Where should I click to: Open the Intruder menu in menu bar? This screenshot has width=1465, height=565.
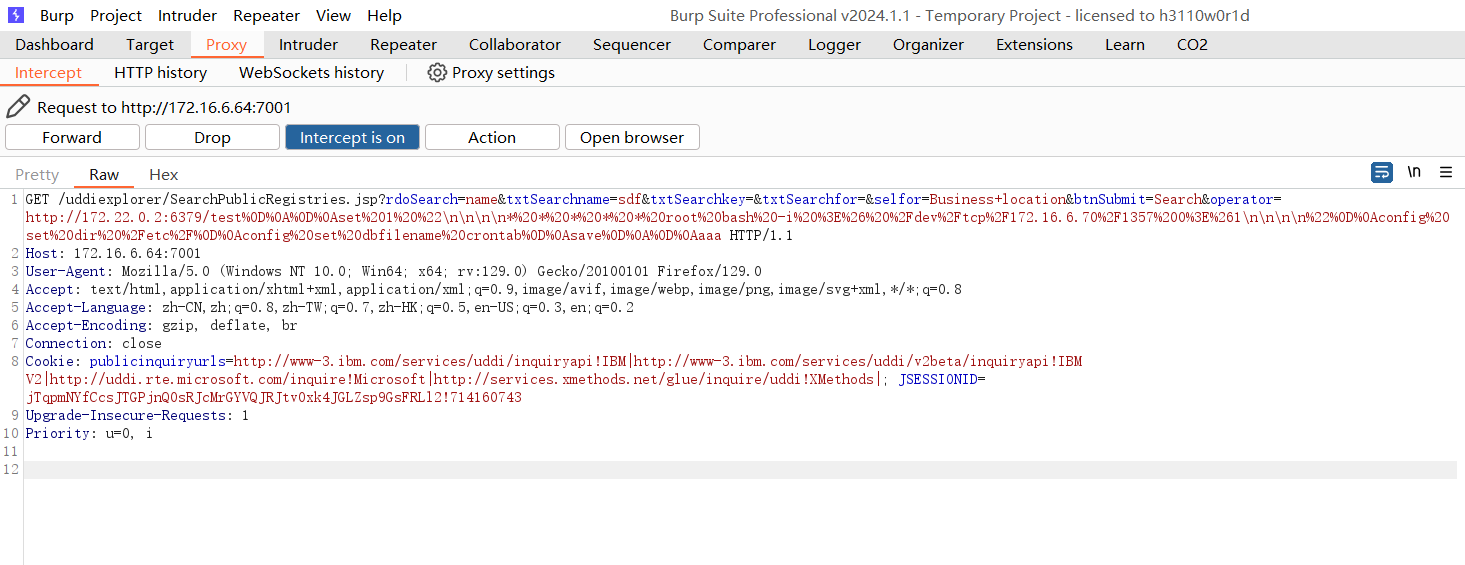point(188,16)
